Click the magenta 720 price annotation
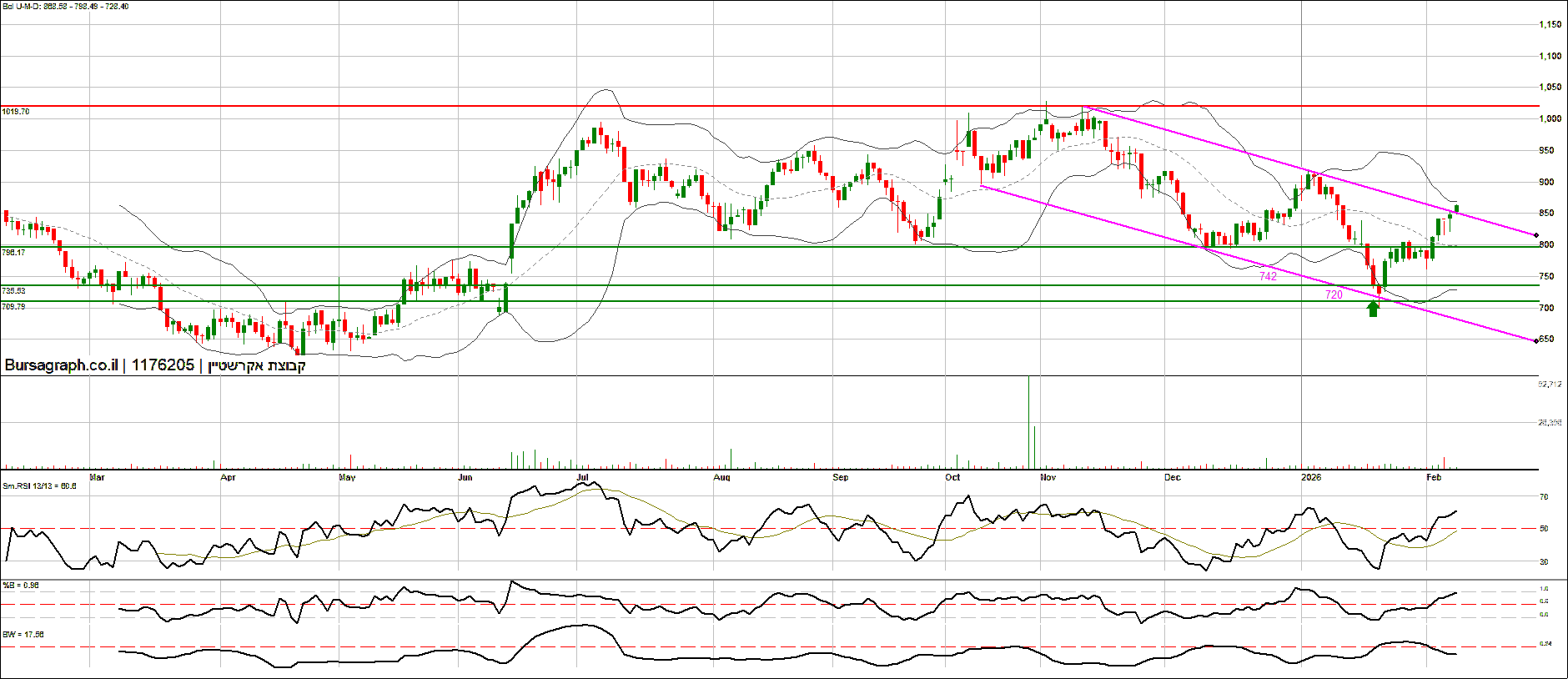The width and height of the screenshot is (1568, 679). tap(1334, 294)
